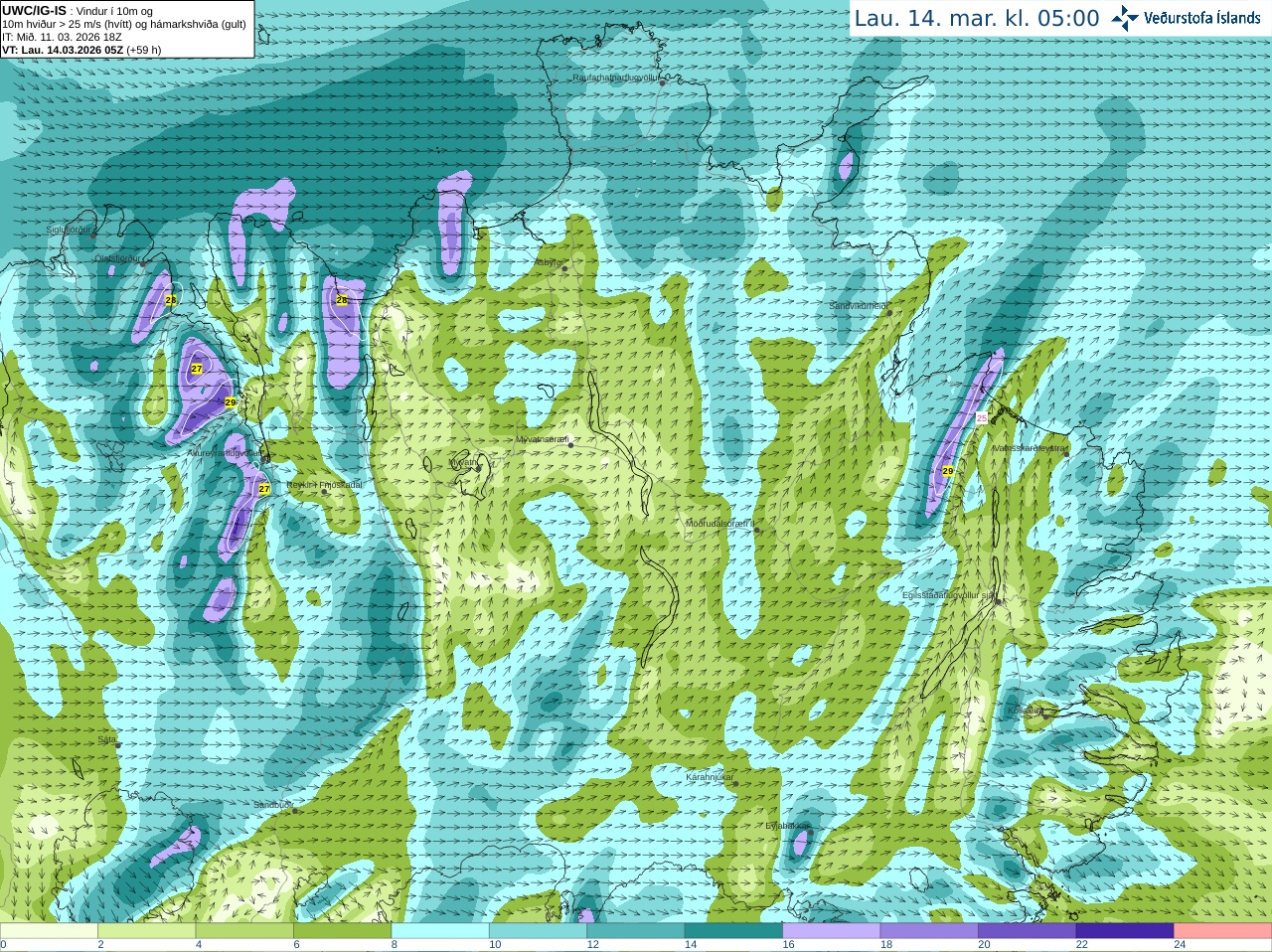Select the VT: Lau. 14.03.2026 05Z (+59 h) line
Image resolution: width=1272 pixels, height=952 pixels.
(81, 50)
